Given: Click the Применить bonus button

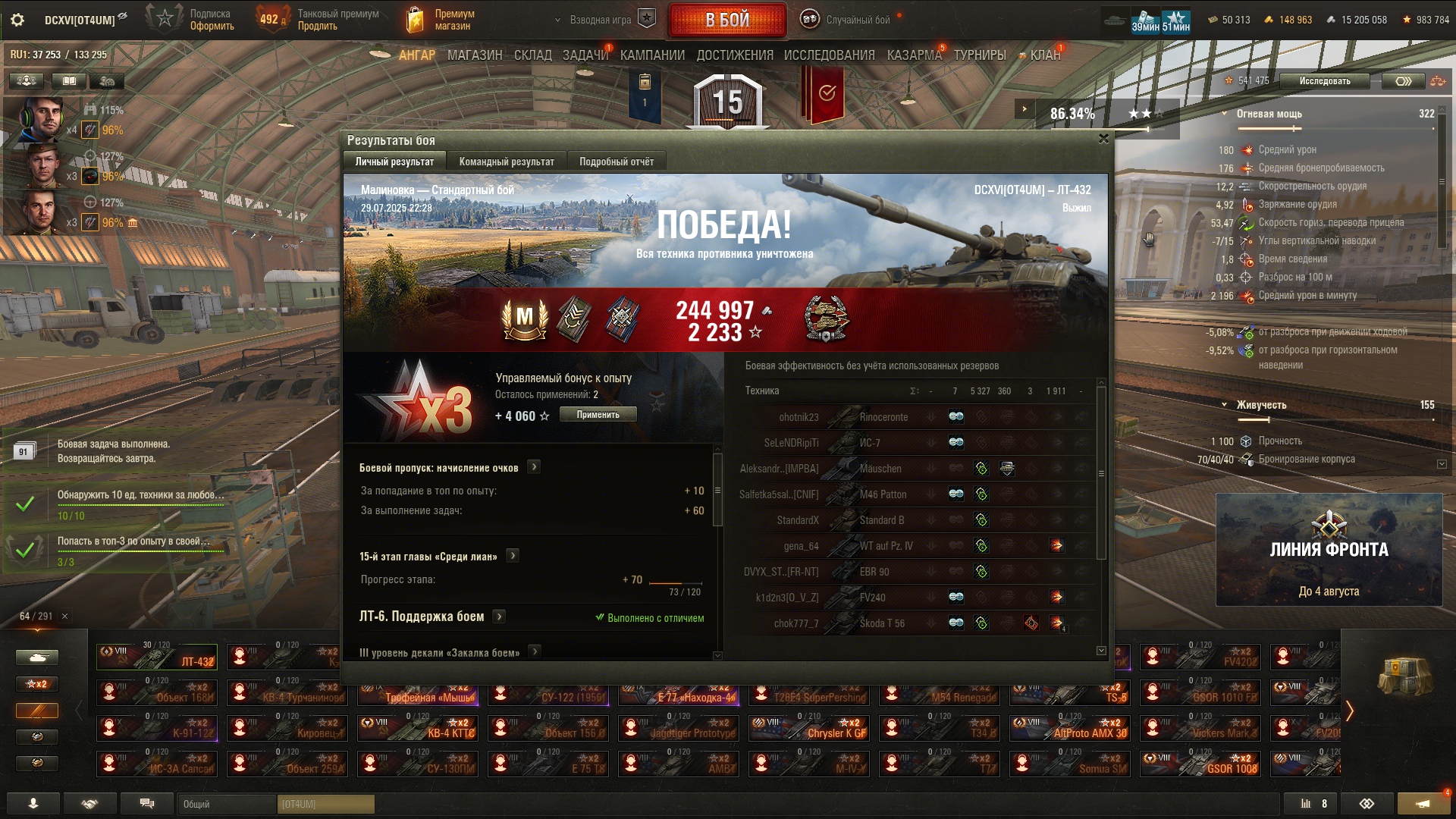Looking at the screenshot, I should coord(598,415).
